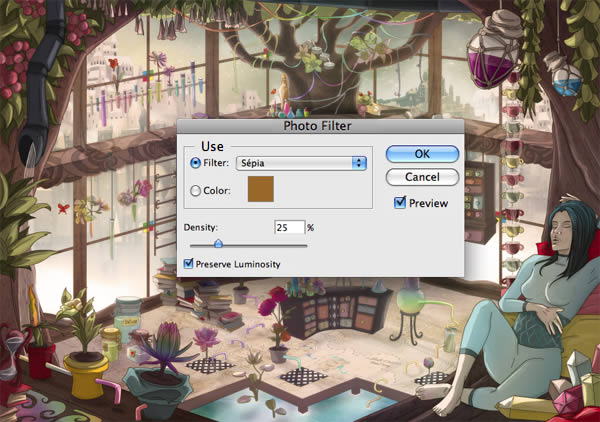Select the Color radio button

(195, 190)
